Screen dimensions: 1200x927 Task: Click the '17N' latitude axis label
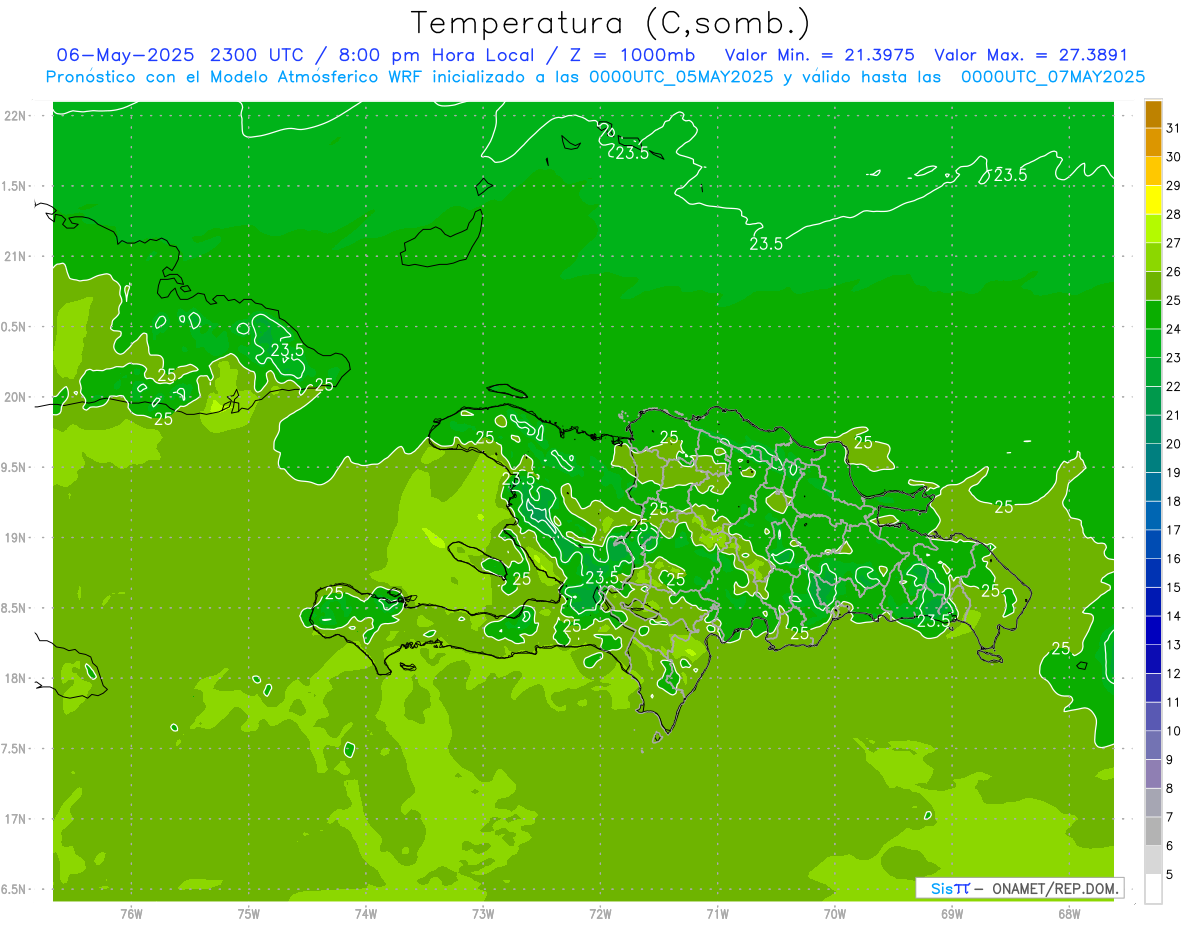point(15,819)
